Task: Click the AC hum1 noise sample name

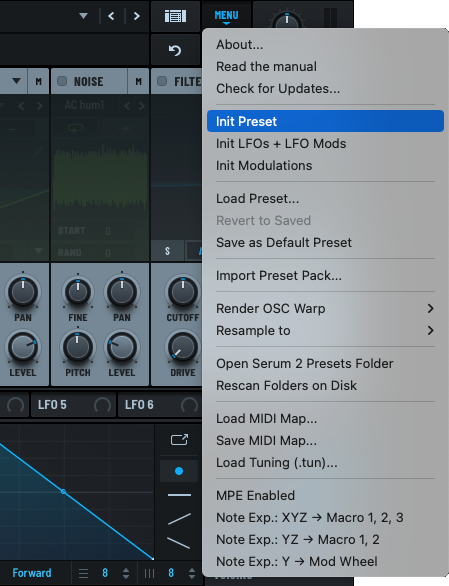Action: pos(84,105)
